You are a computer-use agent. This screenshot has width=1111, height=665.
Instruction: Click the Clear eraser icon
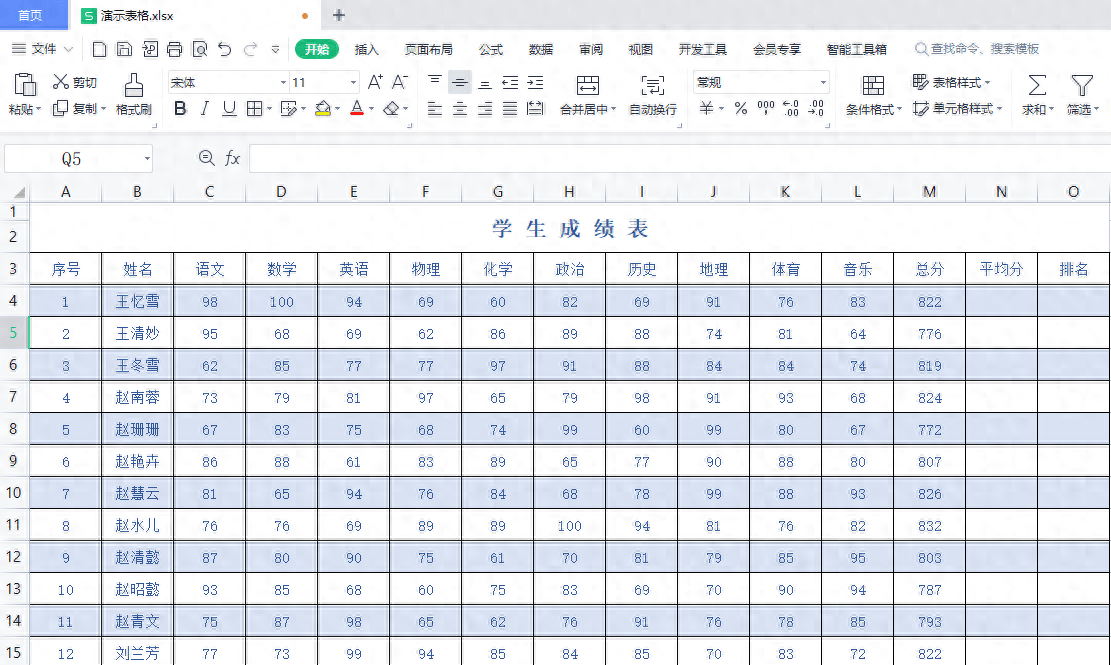pyautogui.click(x=391, y=108)
